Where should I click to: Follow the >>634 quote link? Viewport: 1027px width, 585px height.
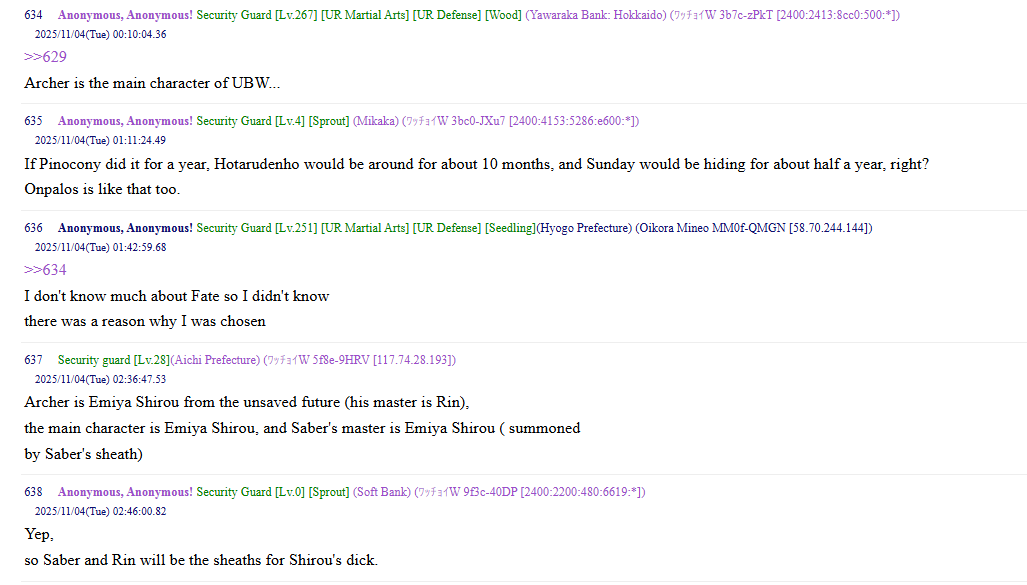[45, 270]
